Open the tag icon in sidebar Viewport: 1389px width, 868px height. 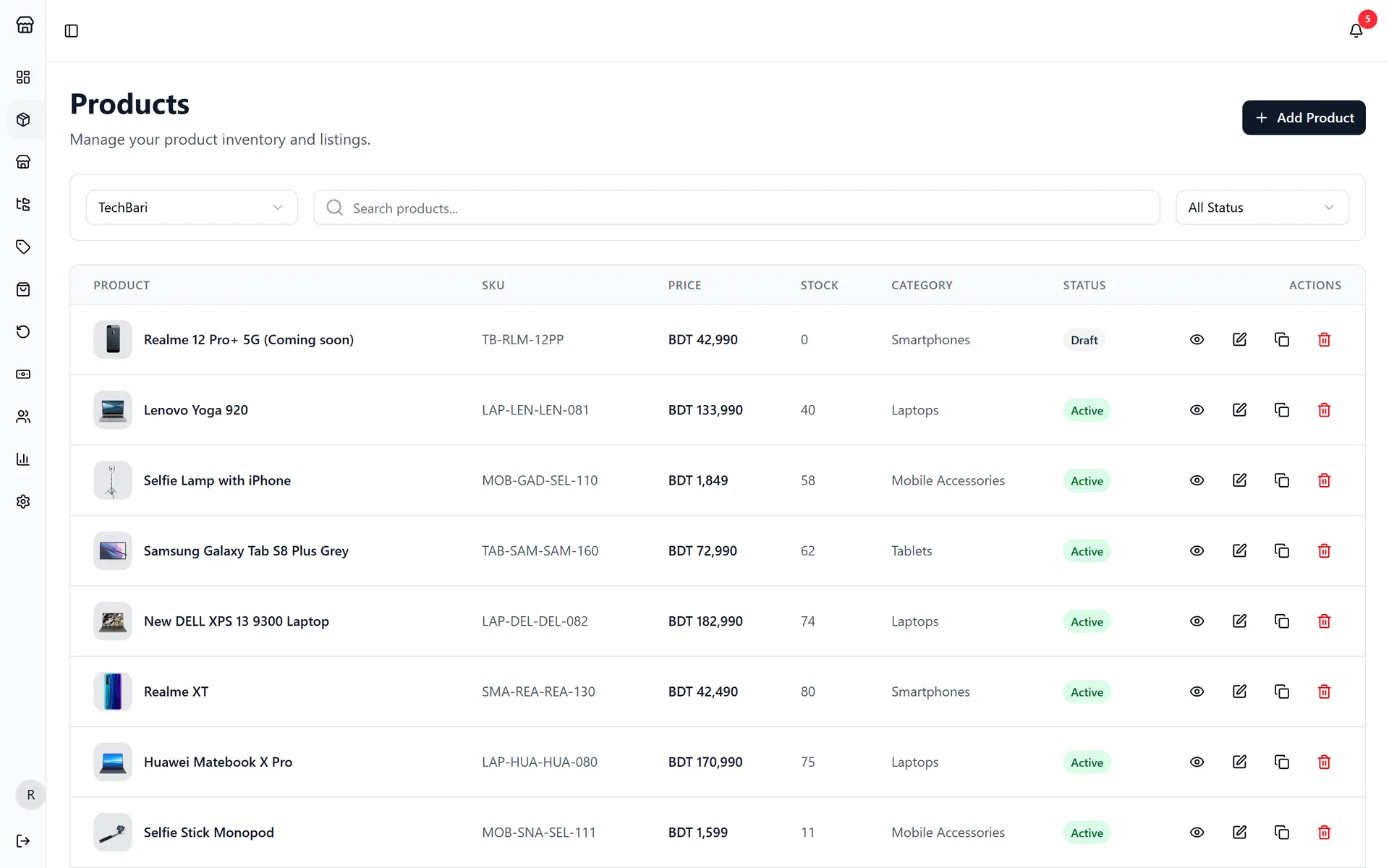pyautogui.click(x=23, y=247)
